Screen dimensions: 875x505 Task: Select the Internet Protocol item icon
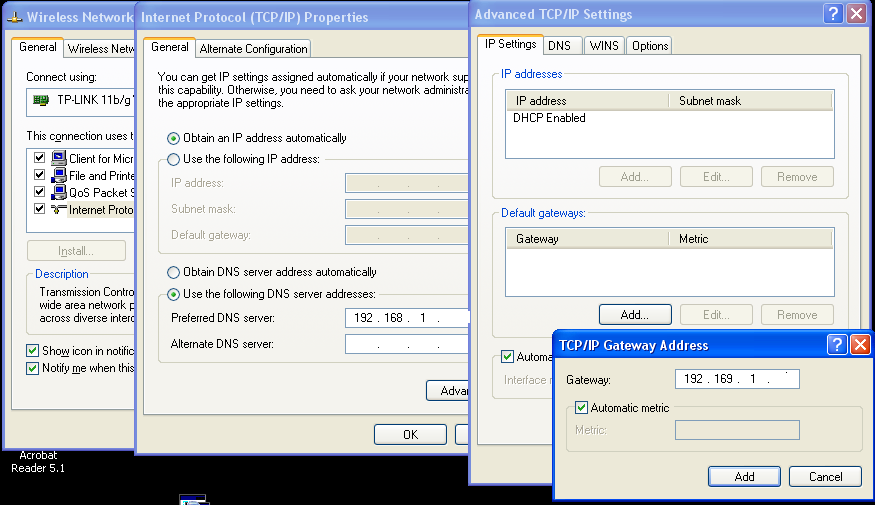click(59, 210)
